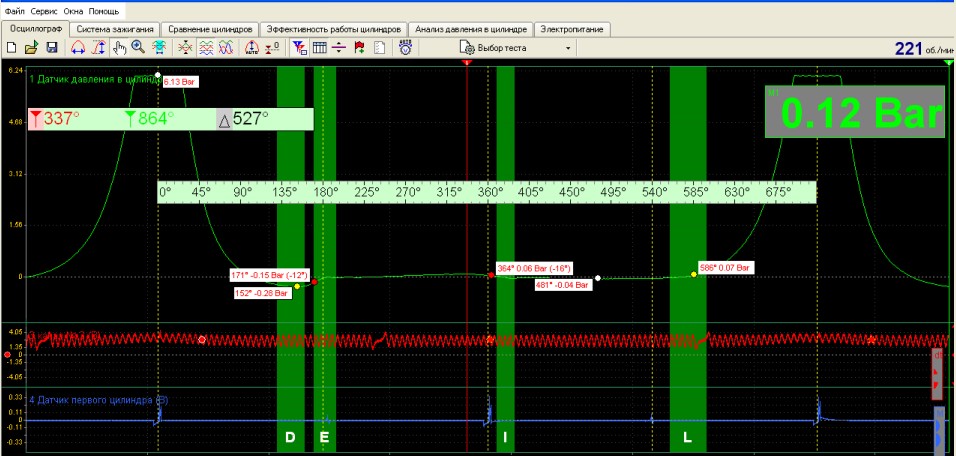The height and width of the screenshot is (456, 956).
Task: Select channel 4 Датчик первого цилиндра label
Action: [99, 400]
